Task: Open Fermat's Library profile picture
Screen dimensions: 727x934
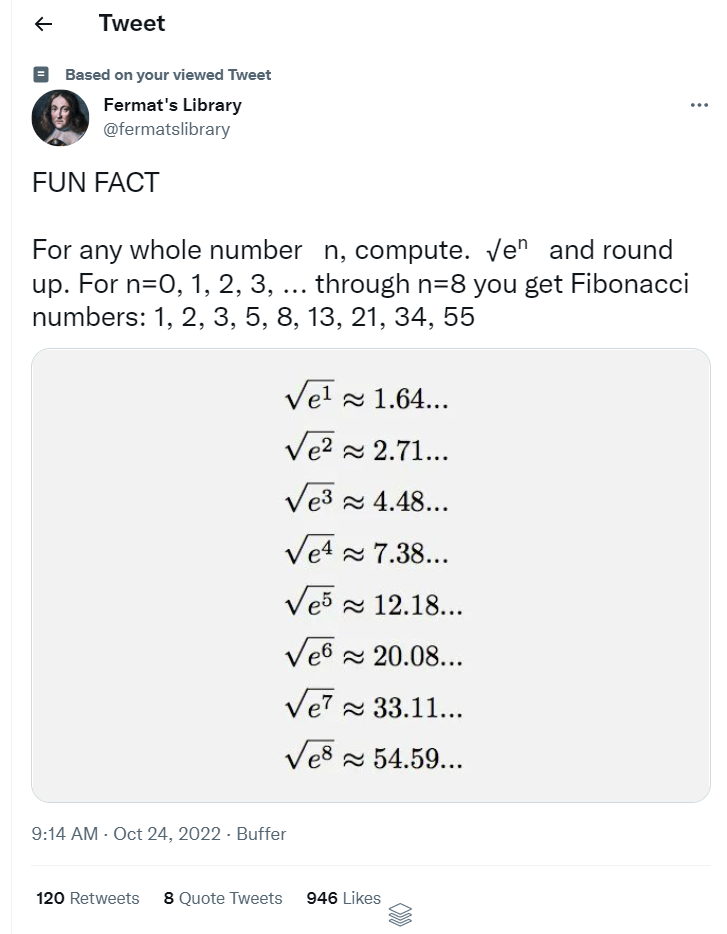Action: click(60, 118)
